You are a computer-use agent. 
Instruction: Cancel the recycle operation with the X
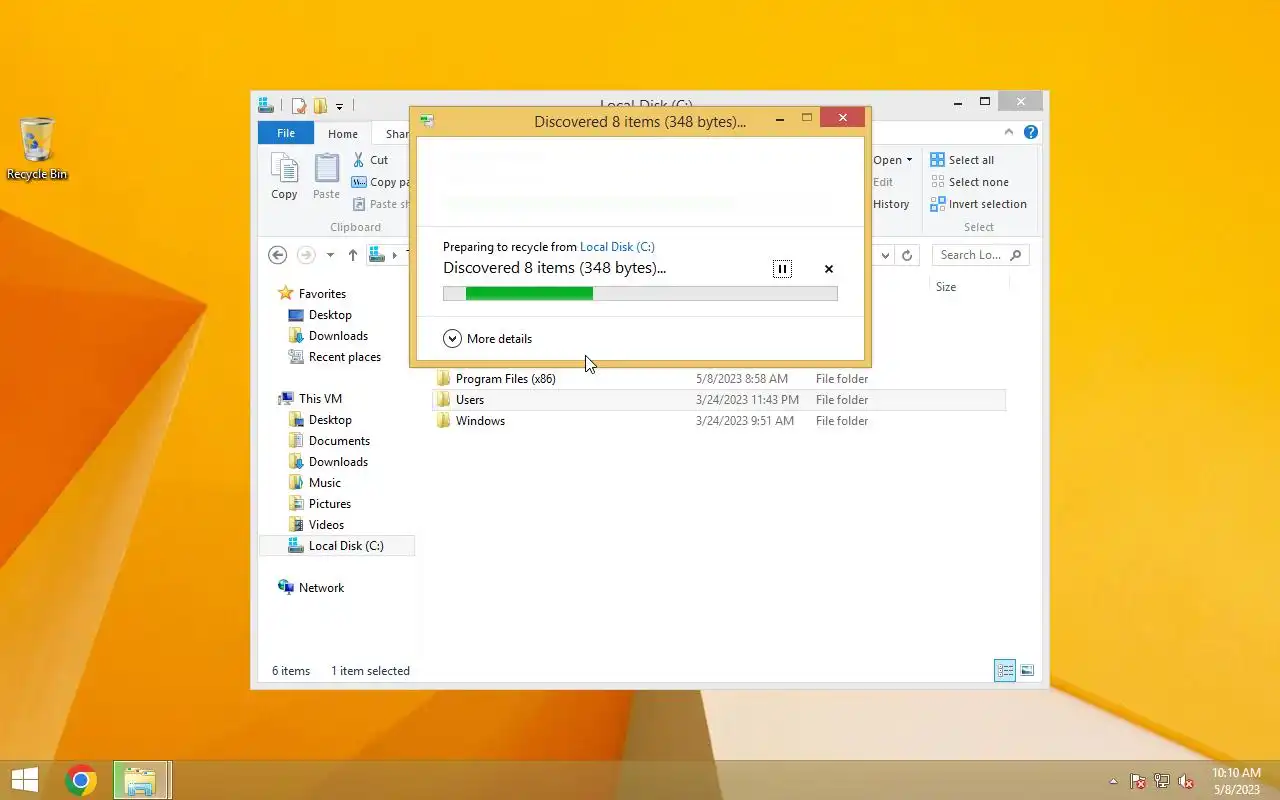coord(828,269)
